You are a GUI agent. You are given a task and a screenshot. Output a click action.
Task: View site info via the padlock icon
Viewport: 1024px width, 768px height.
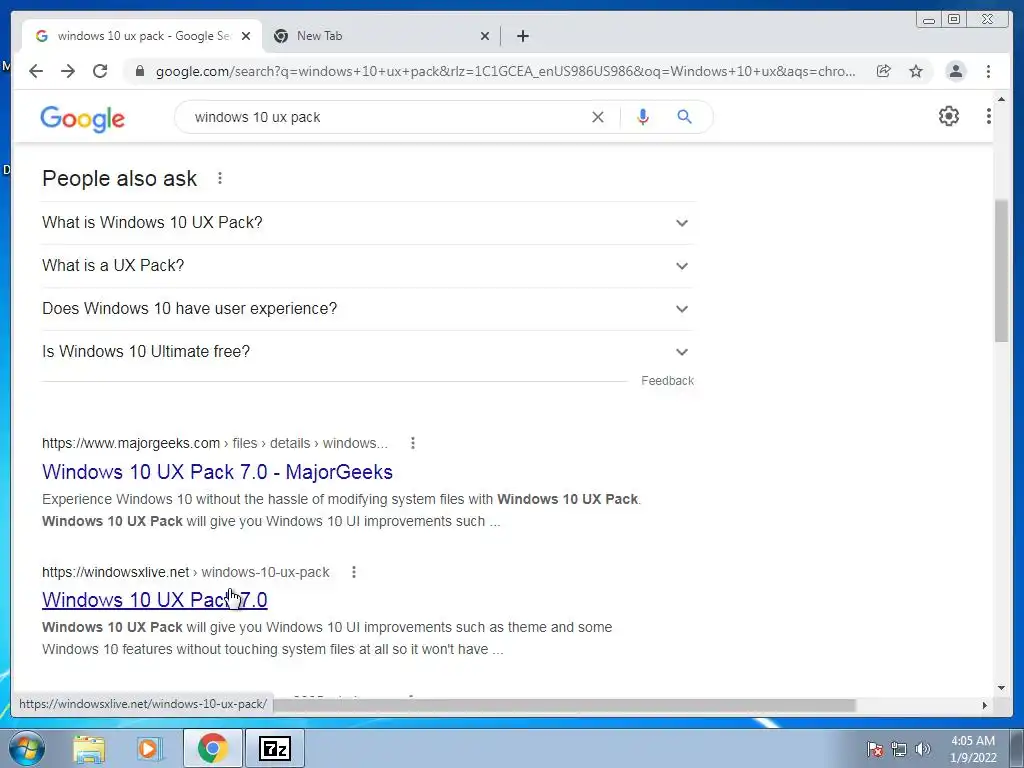tap(139, 71)
